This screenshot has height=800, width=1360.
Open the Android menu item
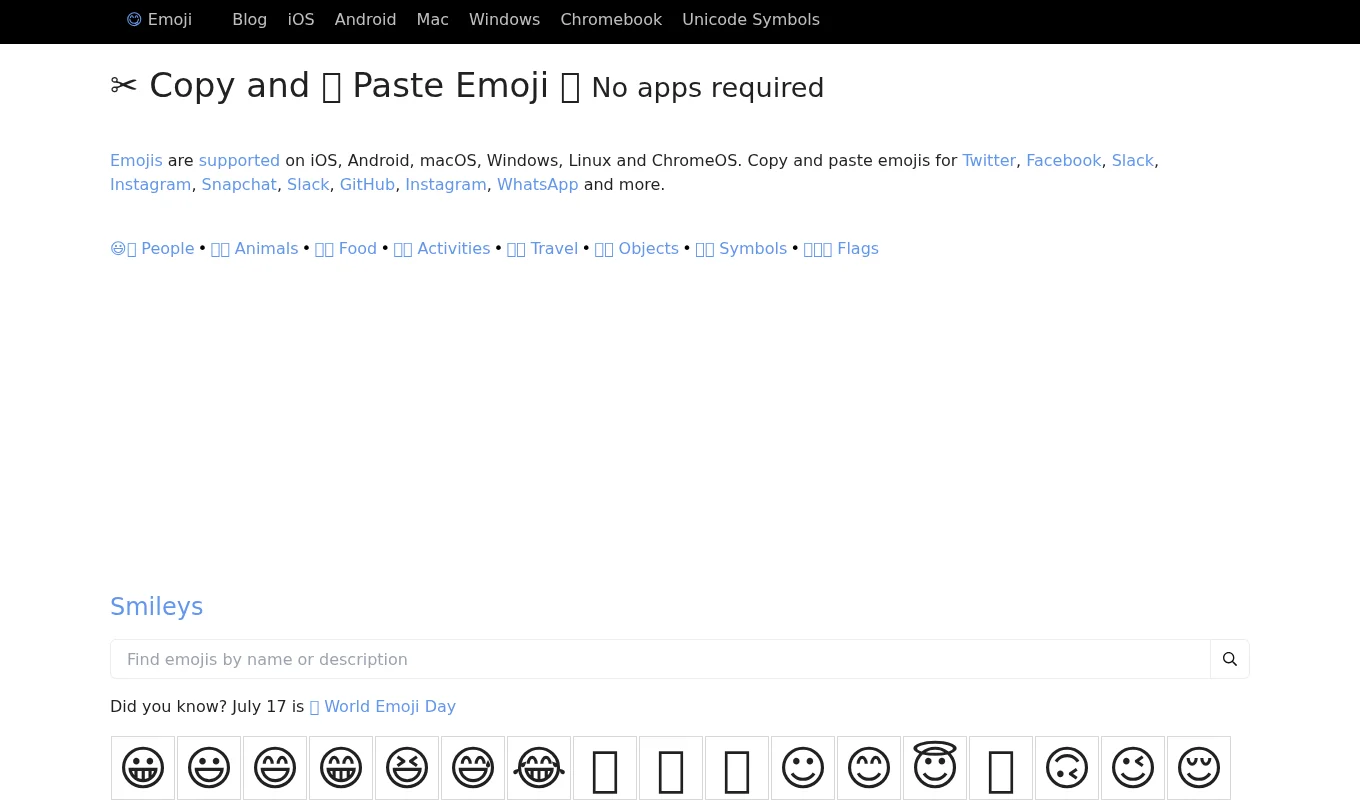(365, 19)
